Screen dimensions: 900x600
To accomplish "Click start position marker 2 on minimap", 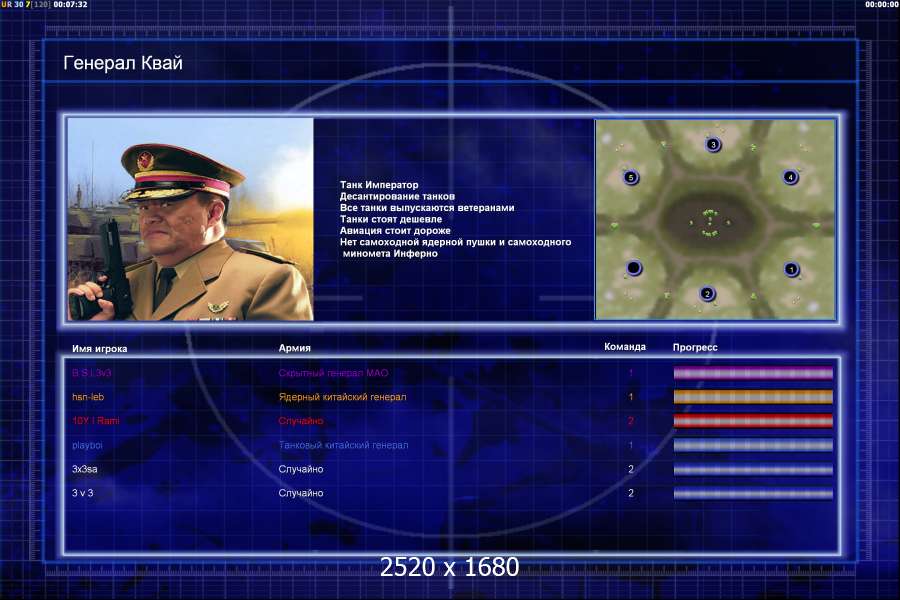I will (x=707, y=294).
